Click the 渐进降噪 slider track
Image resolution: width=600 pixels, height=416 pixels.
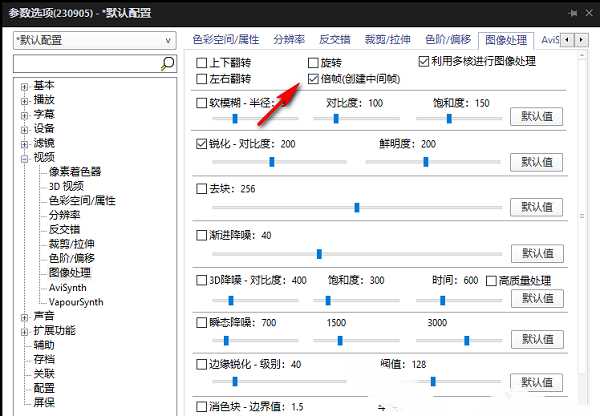point(357,254)
